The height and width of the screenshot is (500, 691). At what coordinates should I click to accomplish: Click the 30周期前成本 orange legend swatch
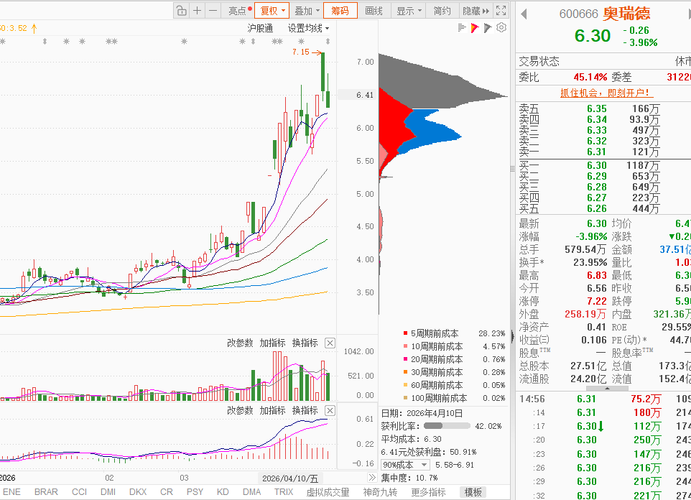click(x=405, y=372)
